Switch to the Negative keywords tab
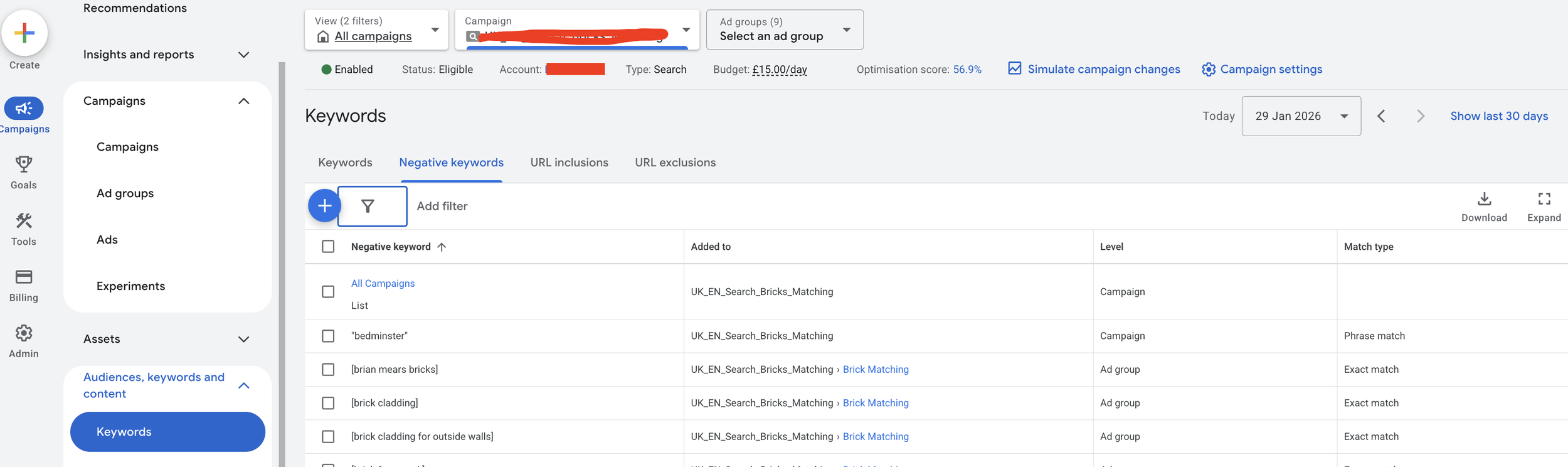The width and height of the screenshot is (1568, 467). point(451,163)
